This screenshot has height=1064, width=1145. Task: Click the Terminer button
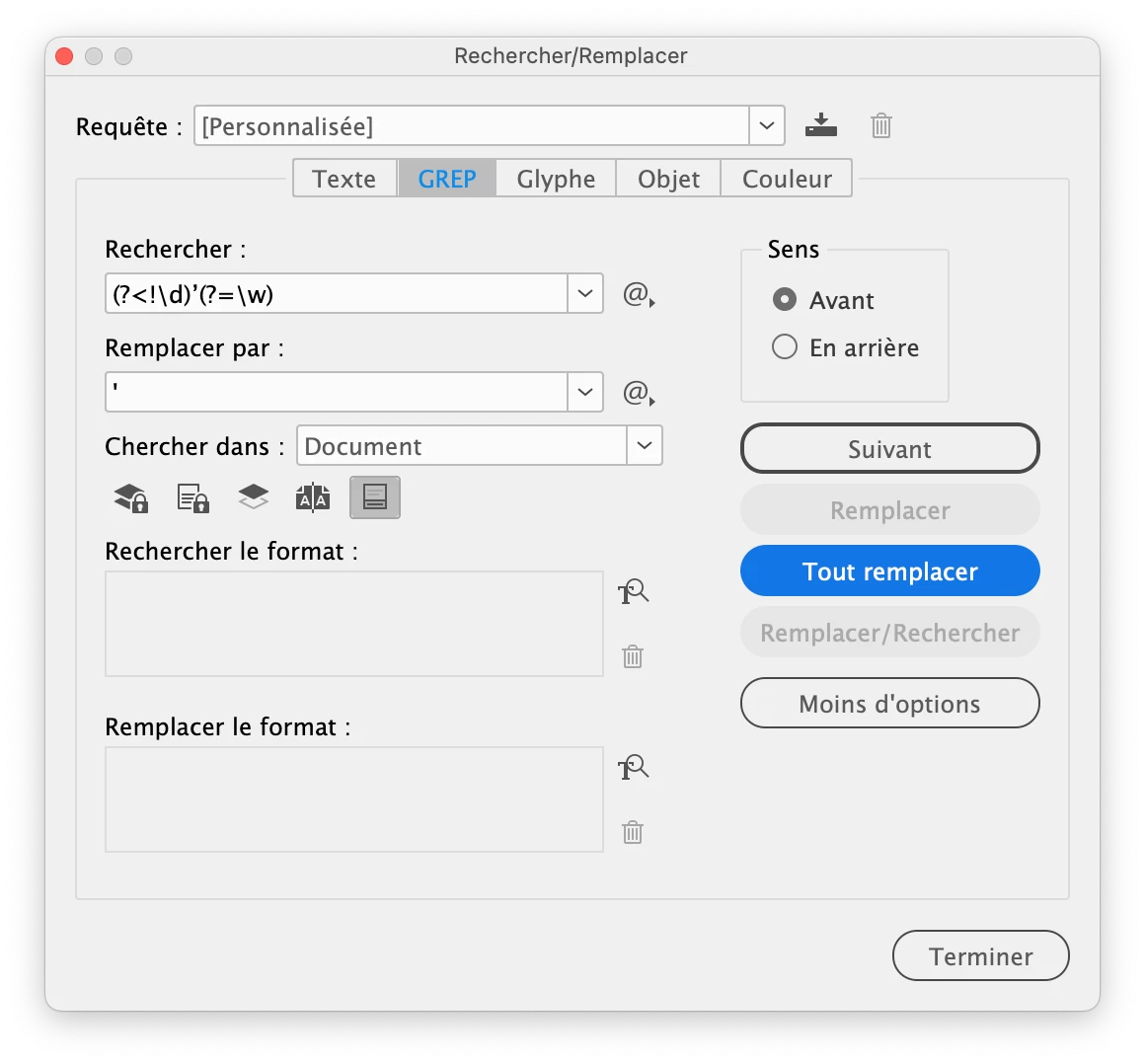[x=980, y=955]
